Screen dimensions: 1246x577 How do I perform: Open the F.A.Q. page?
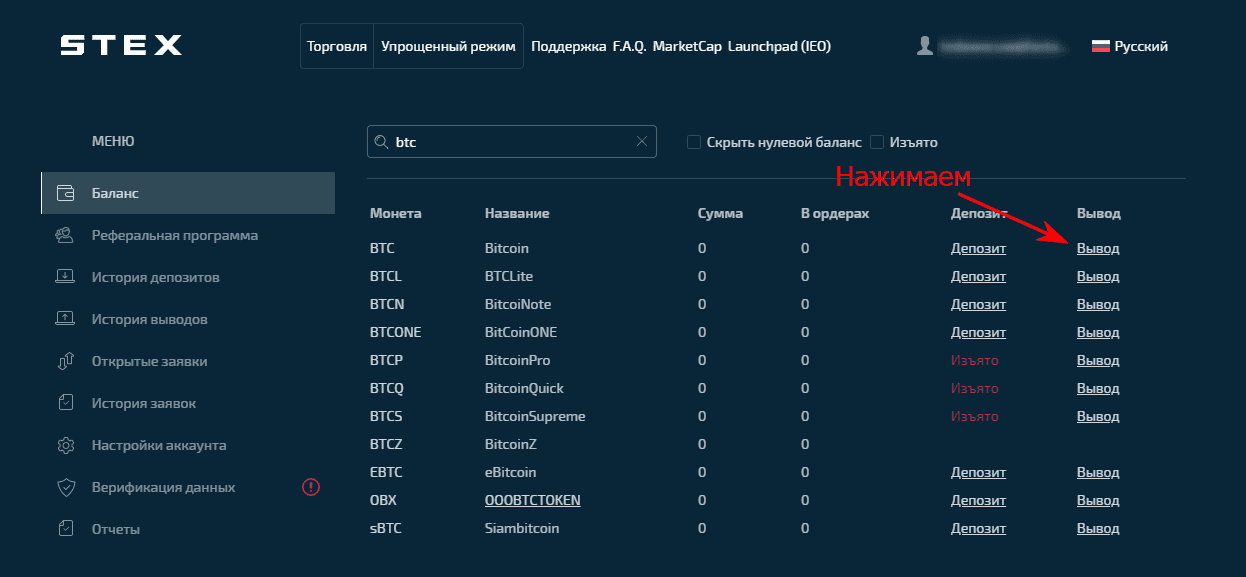coord(629,46)
